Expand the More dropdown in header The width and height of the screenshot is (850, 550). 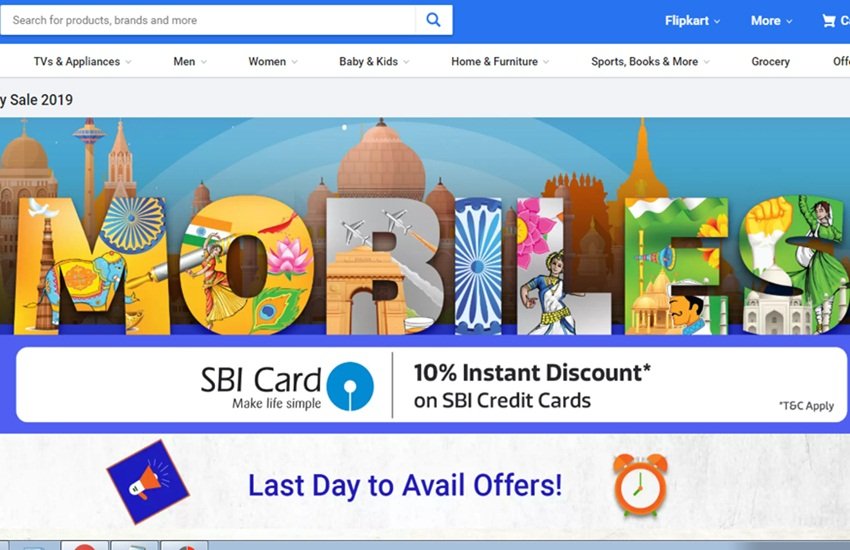click(x=771, y=21)
